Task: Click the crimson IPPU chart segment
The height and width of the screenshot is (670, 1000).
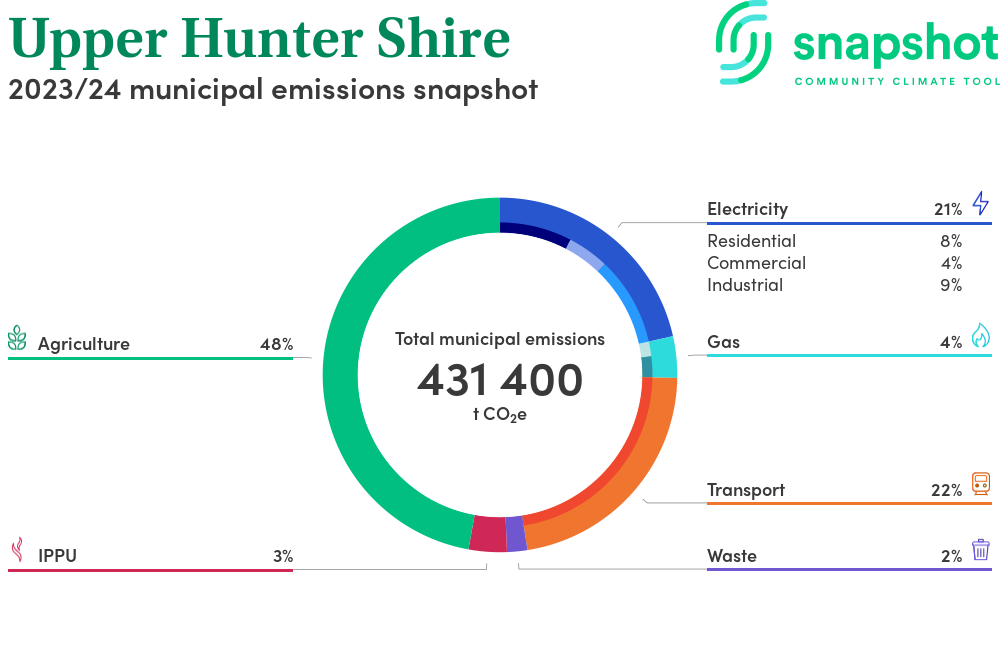Action: point(487,534)
